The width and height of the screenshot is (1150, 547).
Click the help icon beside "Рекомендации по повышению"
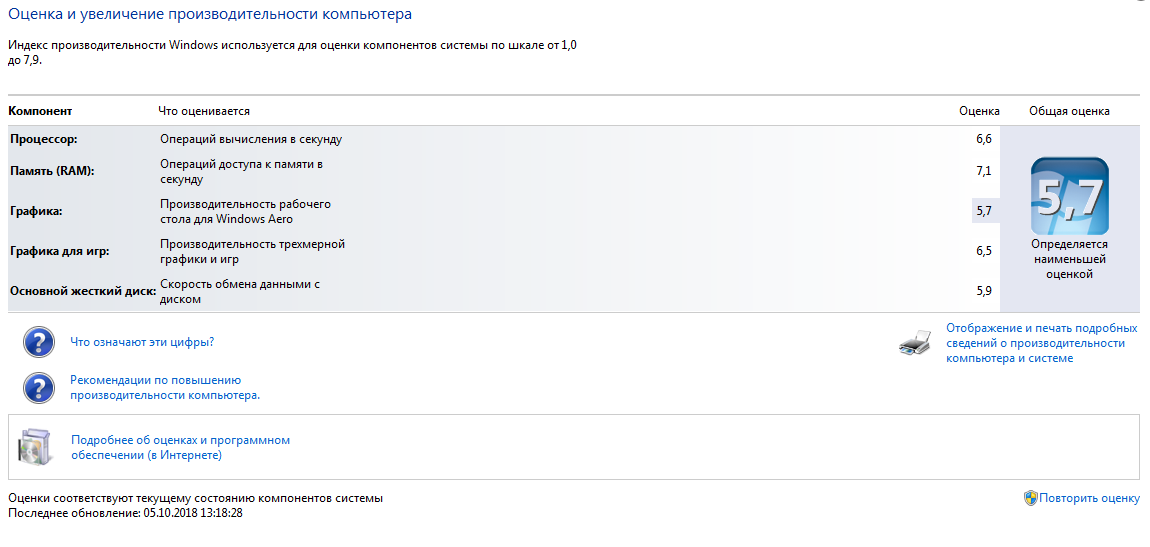(x=39, y=387)
